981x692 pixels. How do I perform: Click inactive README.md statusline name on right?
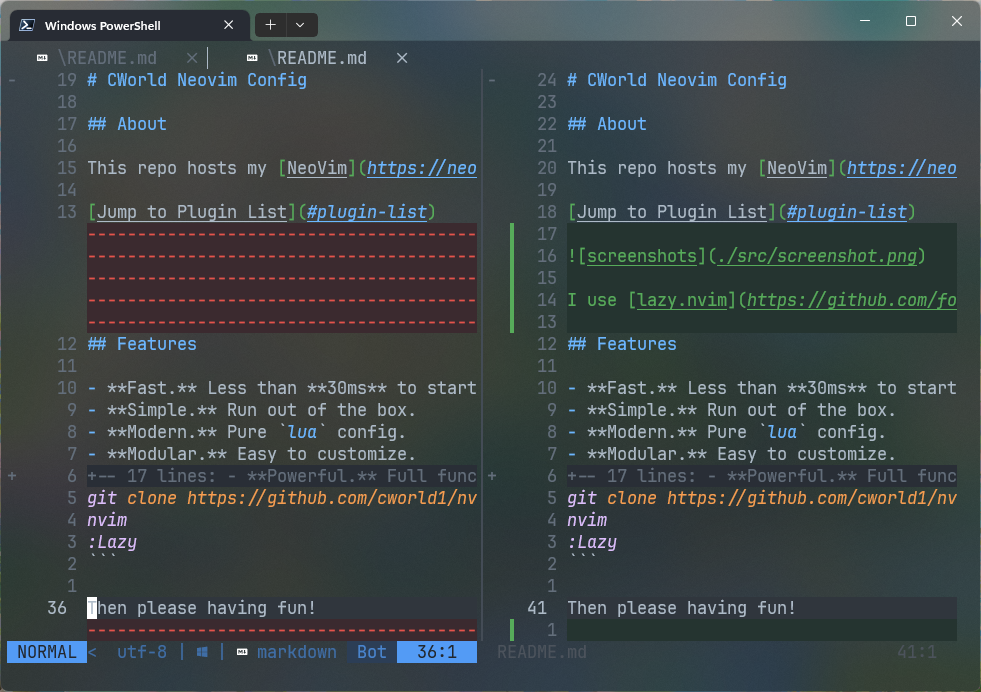(x=542, y=652)
